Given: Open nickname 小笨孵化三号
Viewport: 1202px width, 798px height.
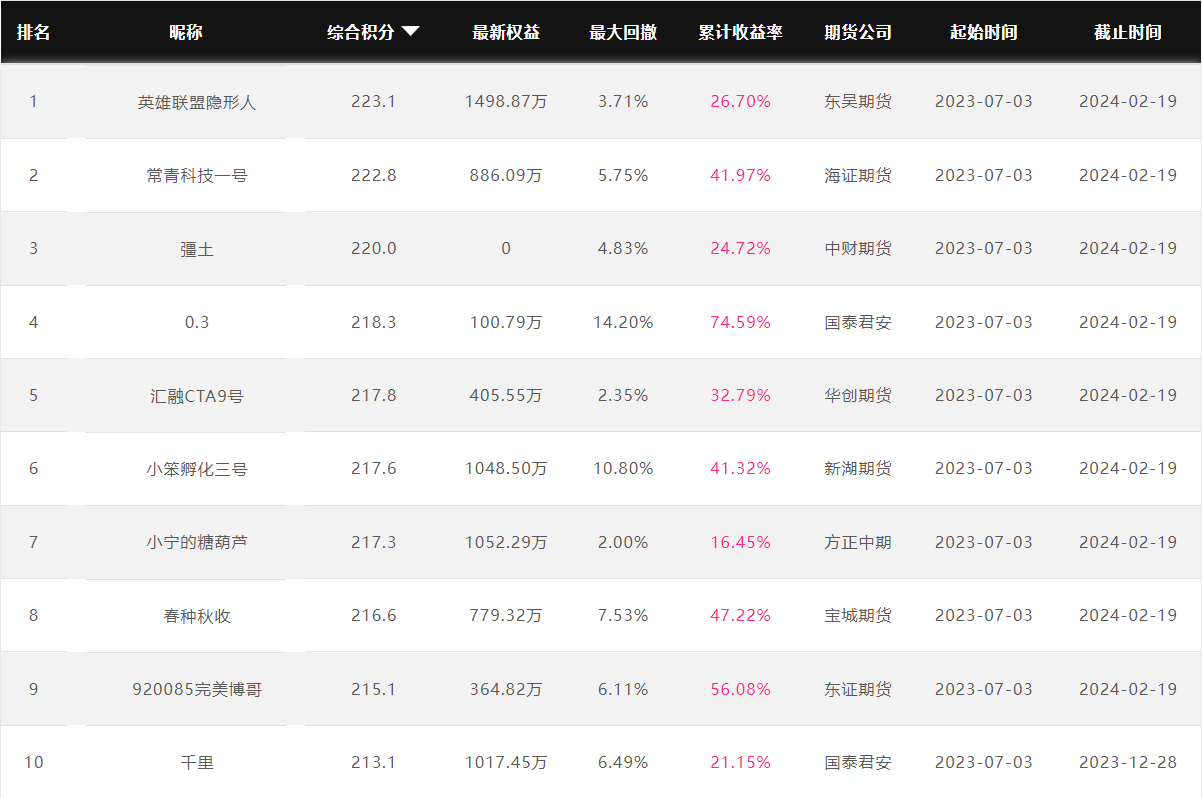Looking at the screenshot, I should pos(197,468).
